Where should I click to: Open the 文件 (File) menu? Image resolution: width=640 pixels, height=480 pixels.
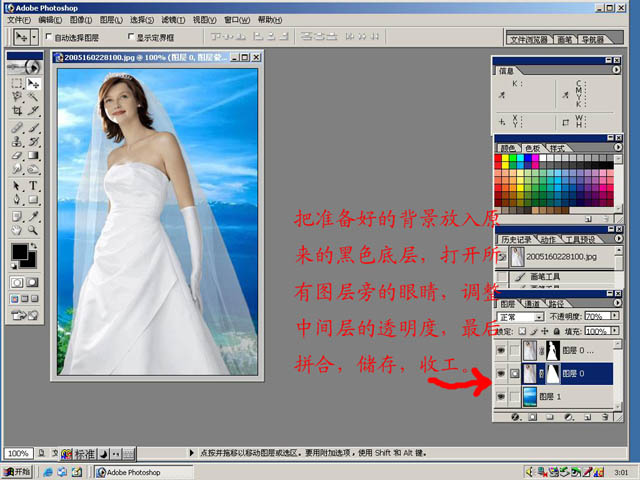19,20
